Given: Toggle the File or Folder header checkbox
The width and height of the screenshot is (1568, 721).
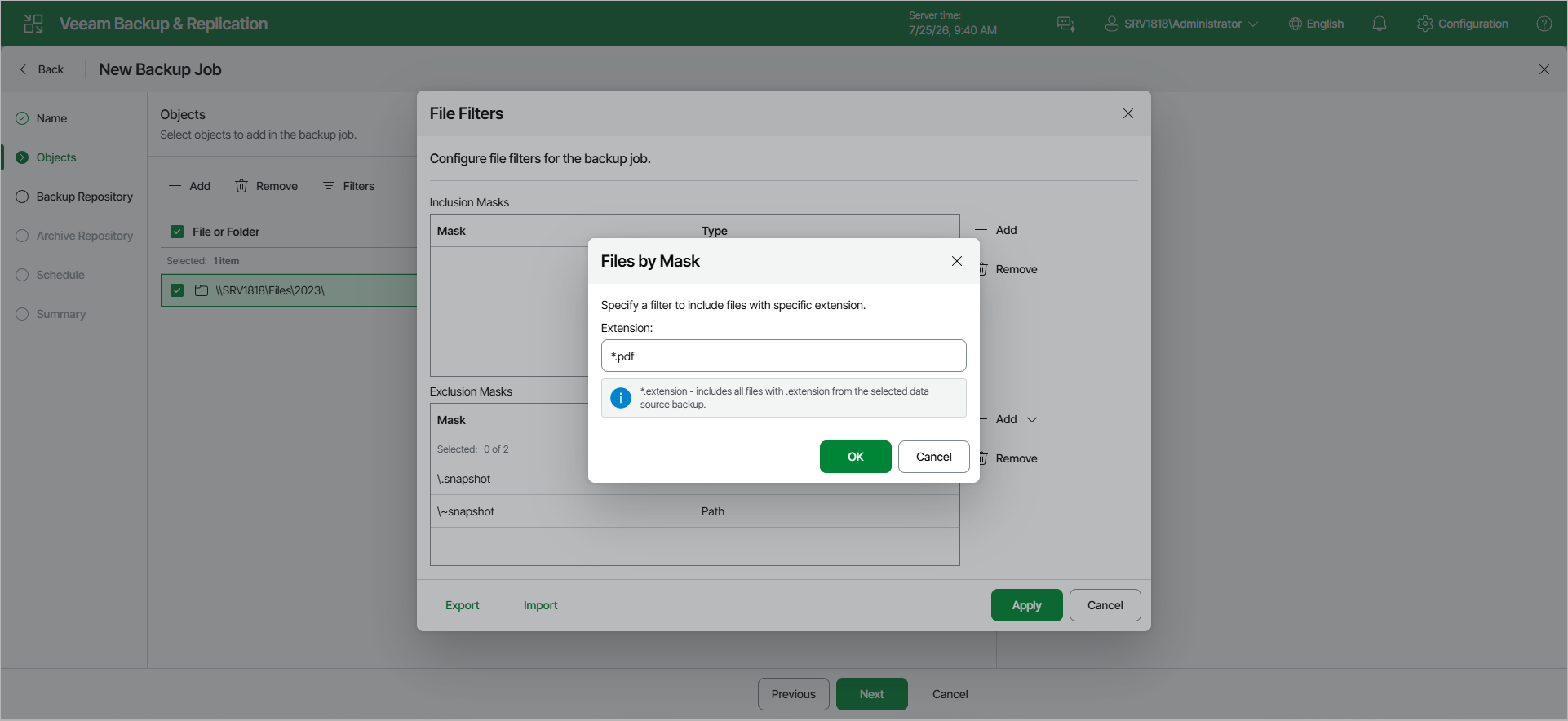Looking at the screenshot, I should coord(177,232).
